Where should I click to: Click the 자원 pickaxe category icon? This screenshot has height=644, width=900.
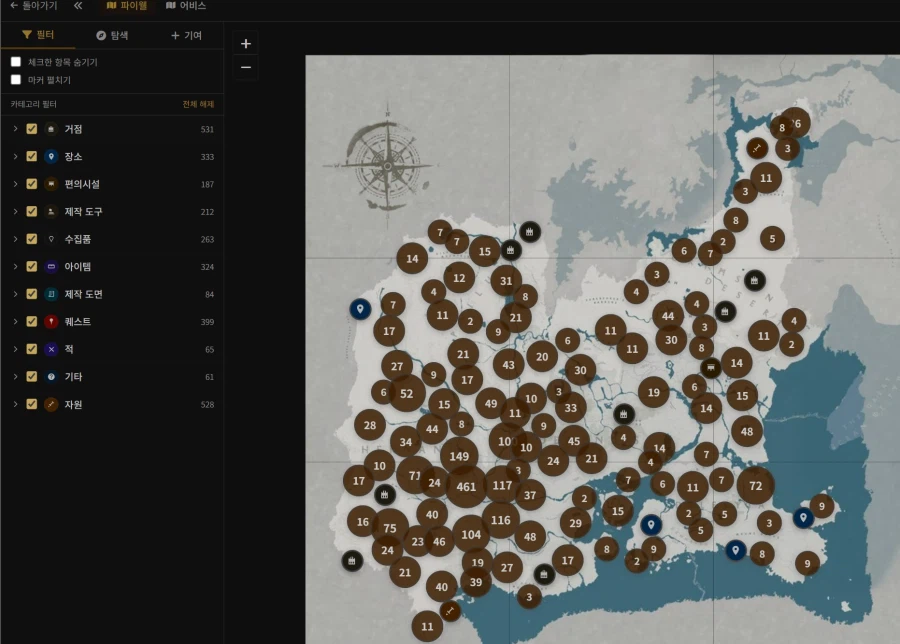tap(51, 404)
